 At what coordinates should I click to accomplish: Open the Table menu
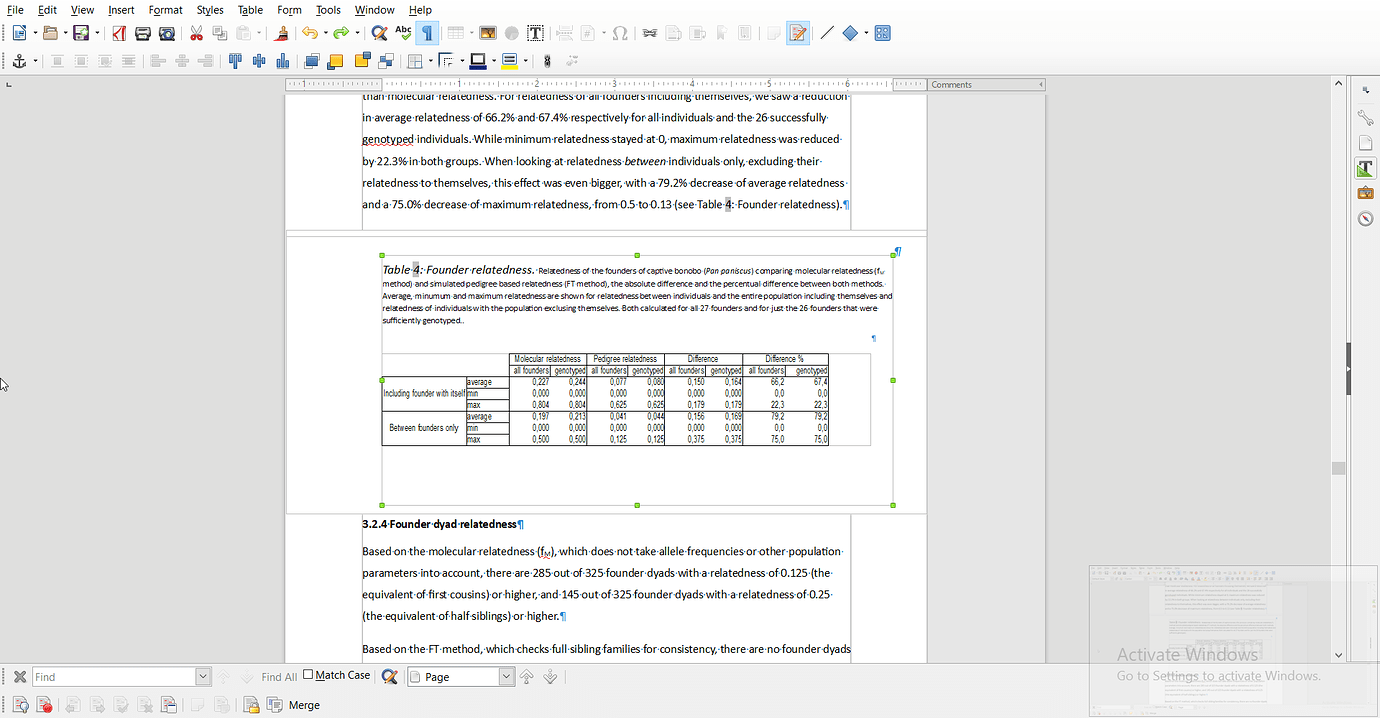point(250,10)
